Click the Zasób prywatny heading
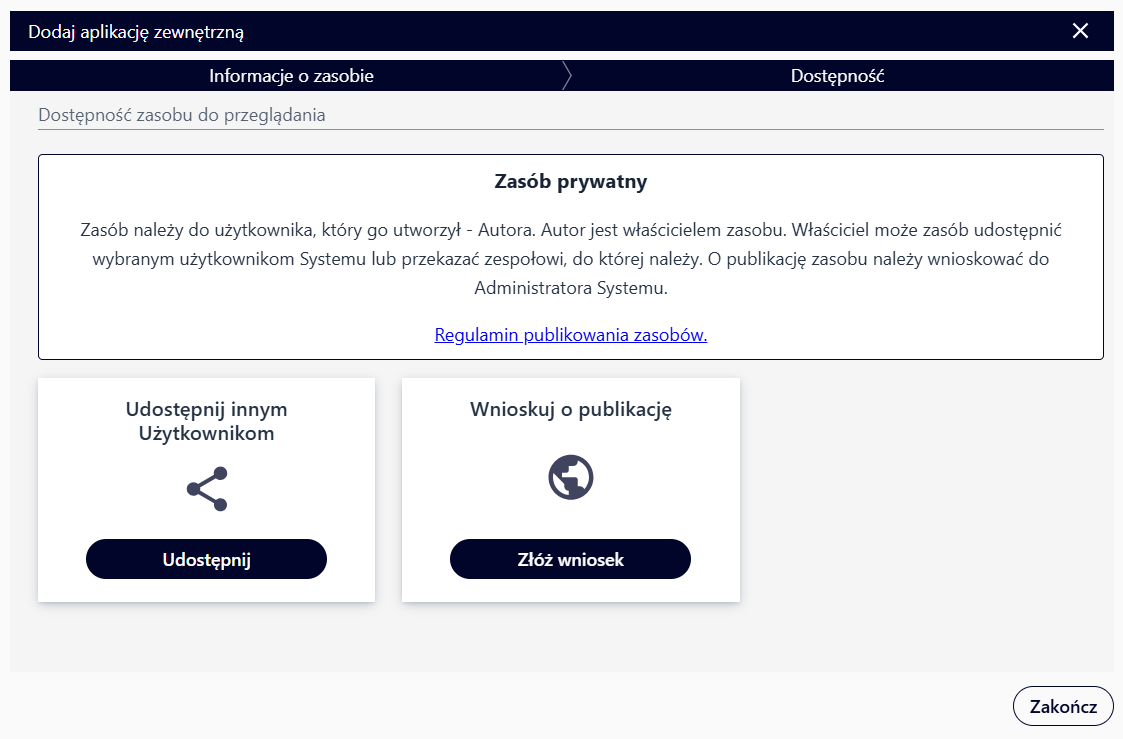1123x739 pixels. pyautogui.click(x=571, y=182)
